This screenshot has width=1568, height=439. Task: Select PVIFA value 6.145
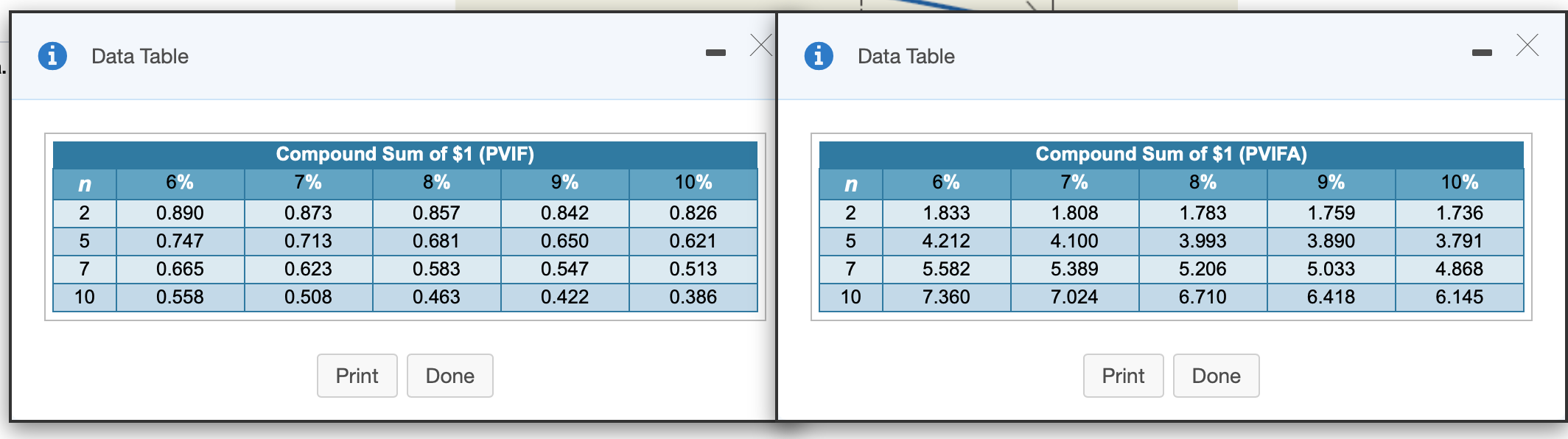(1460, 297)
